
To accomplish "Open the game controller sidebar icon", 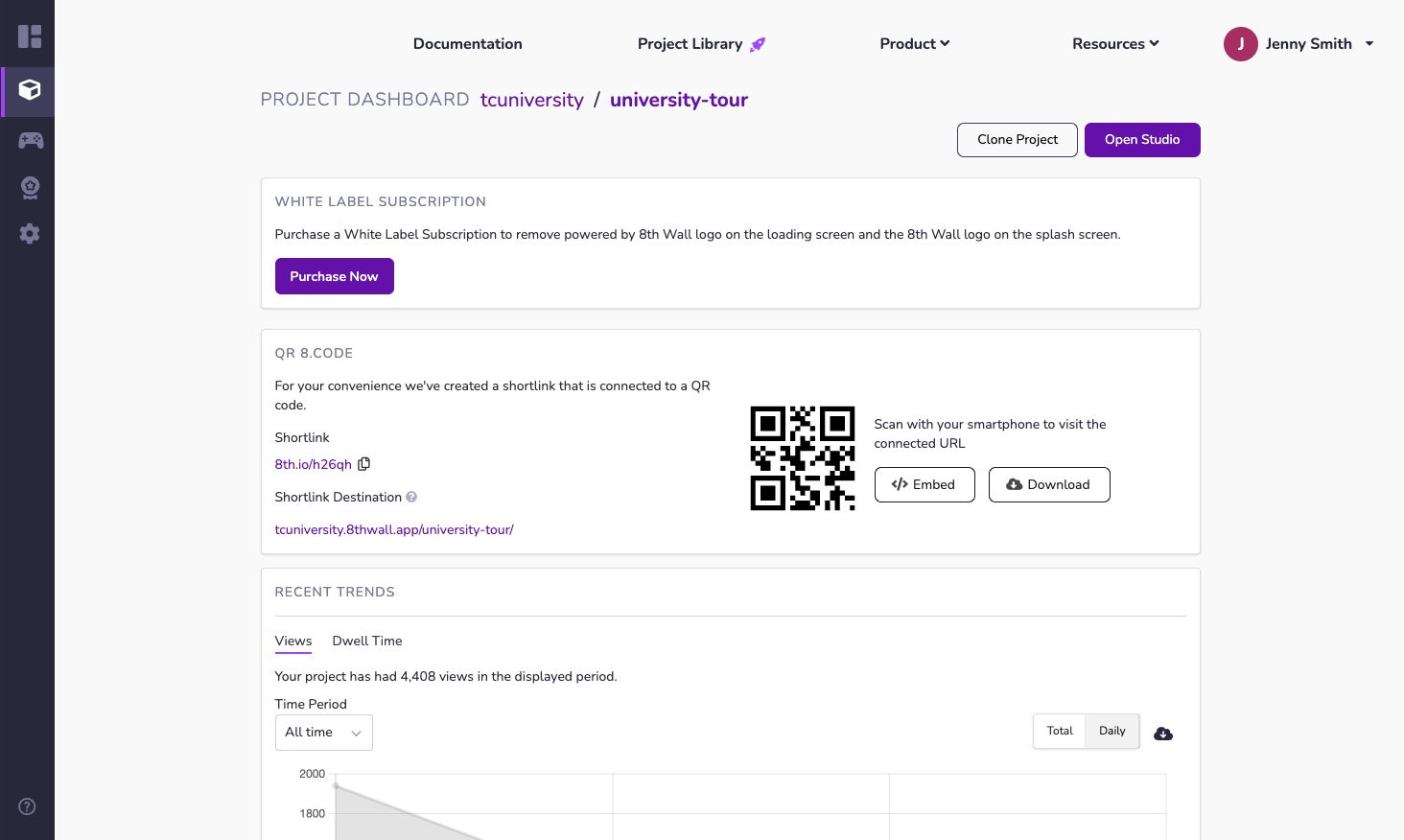I will click(30, 141).
